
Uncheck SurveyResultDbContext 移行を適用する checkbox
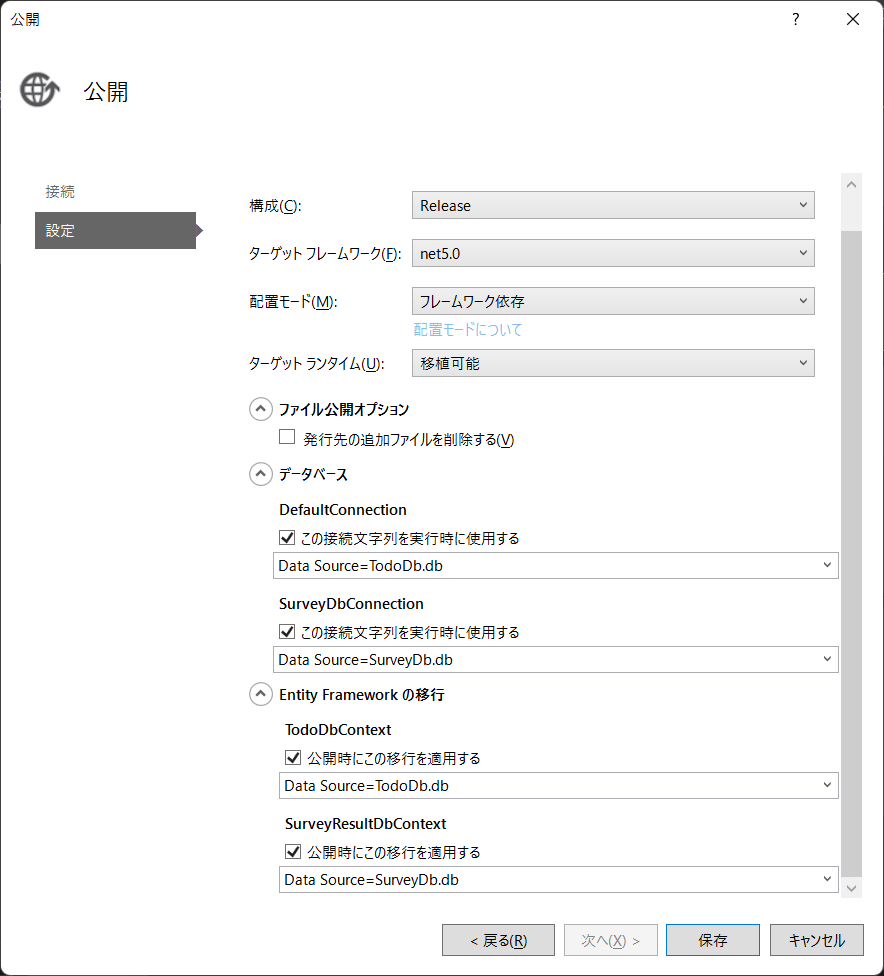[x=293, y=852]
